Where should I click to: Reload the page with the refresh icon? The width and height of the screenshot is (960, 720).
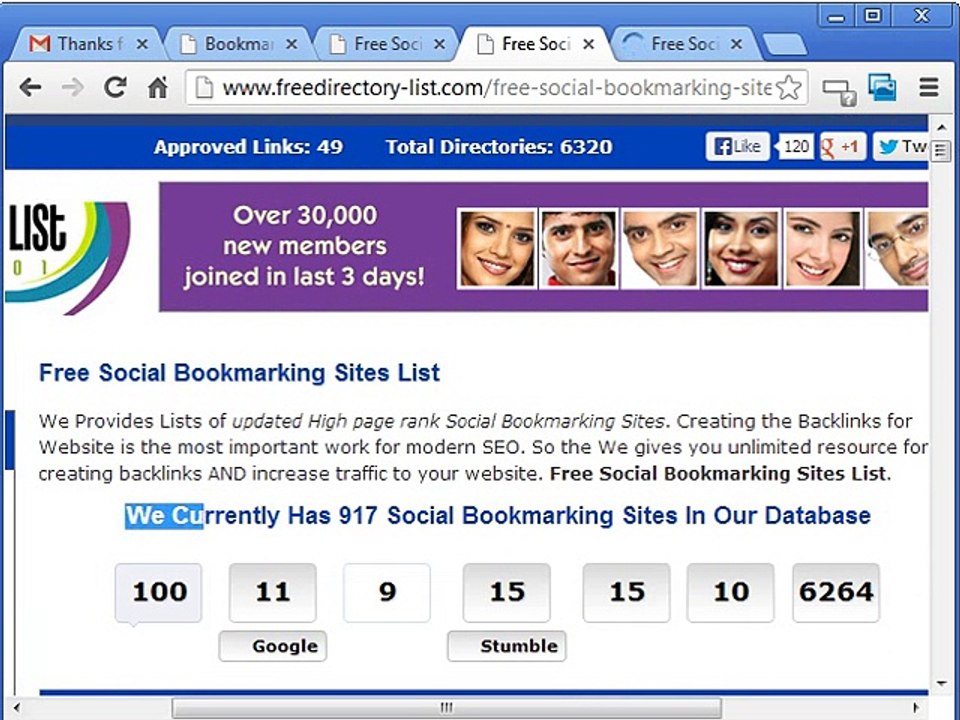coord(114,88)
